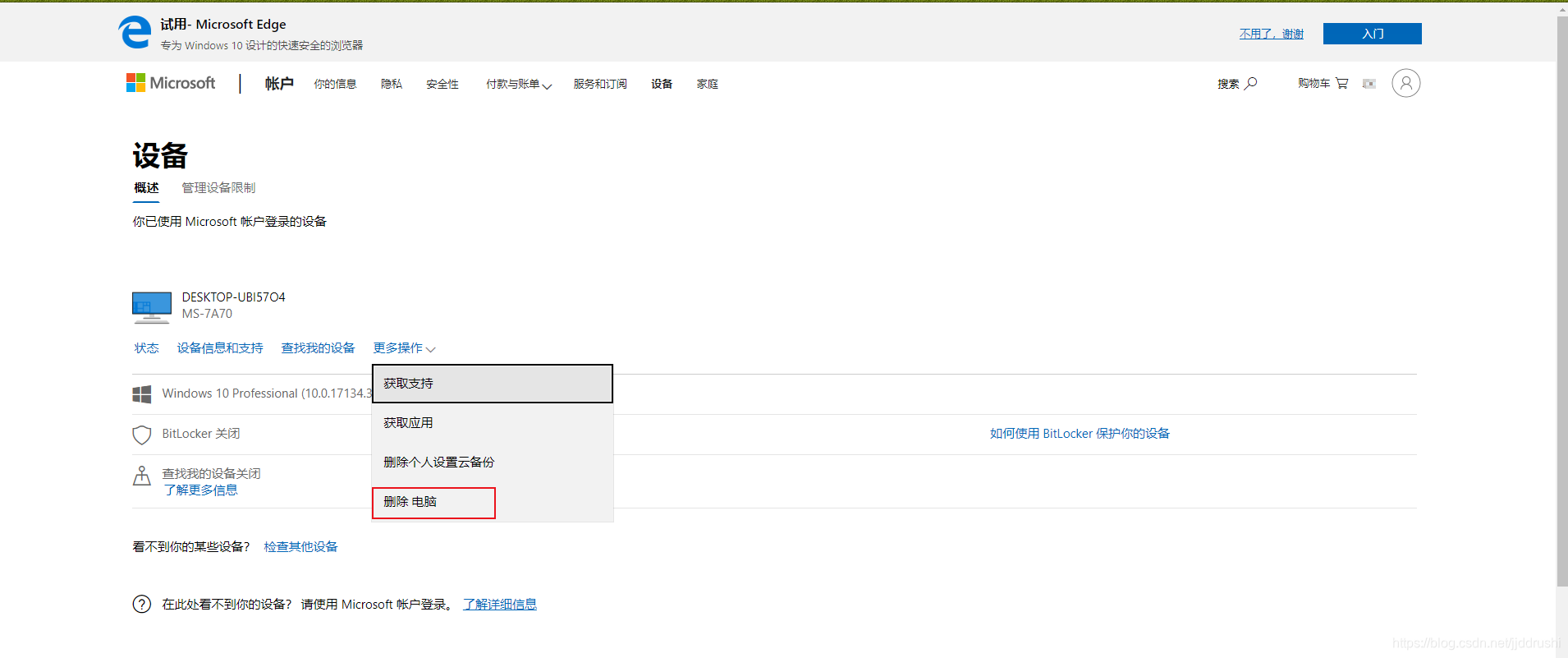
Task: Click the MS-7A70 model text
Action: tap(207, 314)
